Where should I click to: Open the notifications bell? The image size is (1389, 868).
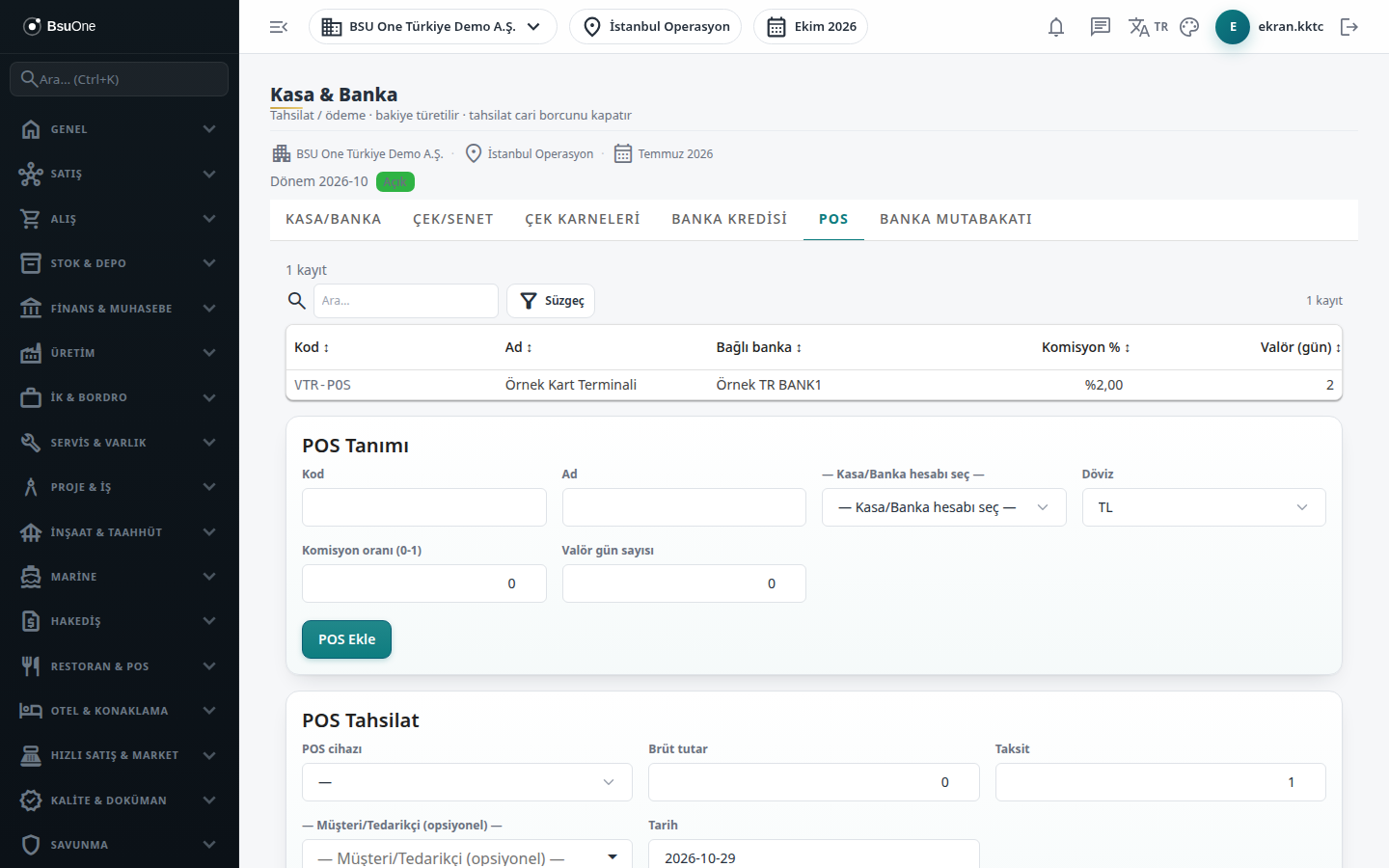1056,27
